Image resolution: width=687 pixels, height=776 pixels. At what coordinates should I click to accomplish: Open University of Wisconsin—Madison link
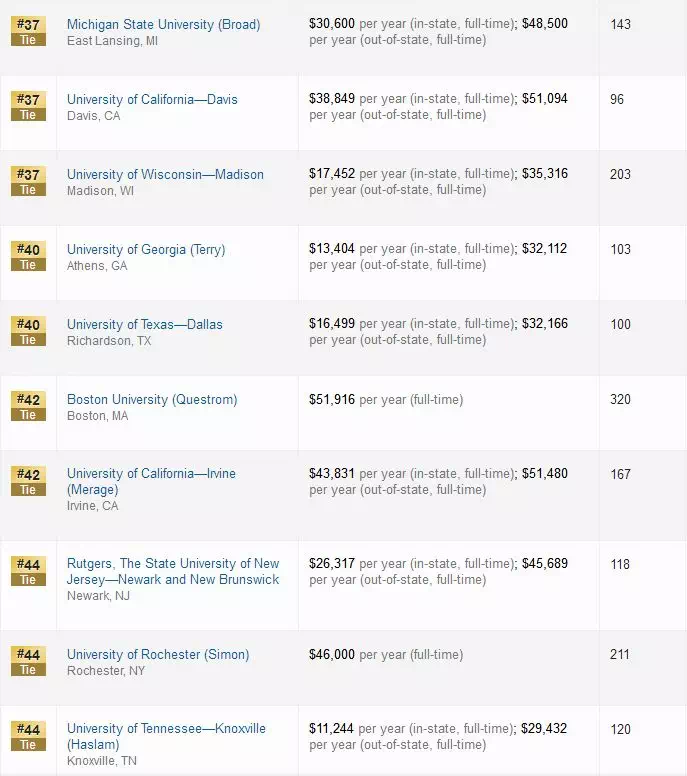(x=165, y=174)
